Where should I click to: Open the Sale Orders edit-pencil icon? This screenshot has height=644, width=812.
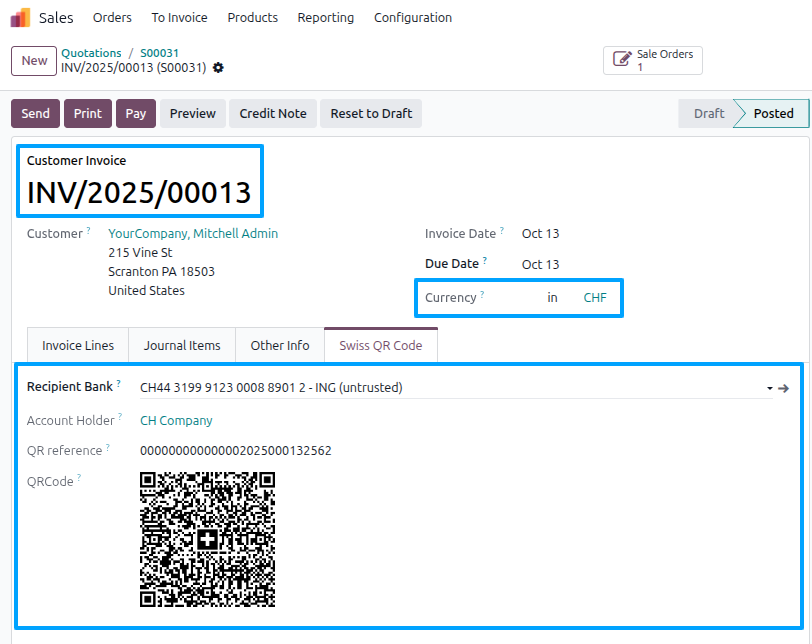click(622, 59)
